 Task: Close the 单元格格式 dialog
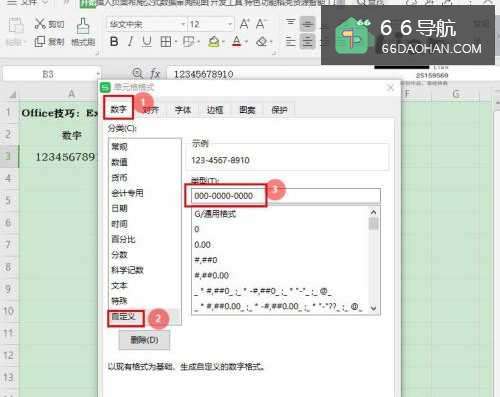(x=390, y=88)
